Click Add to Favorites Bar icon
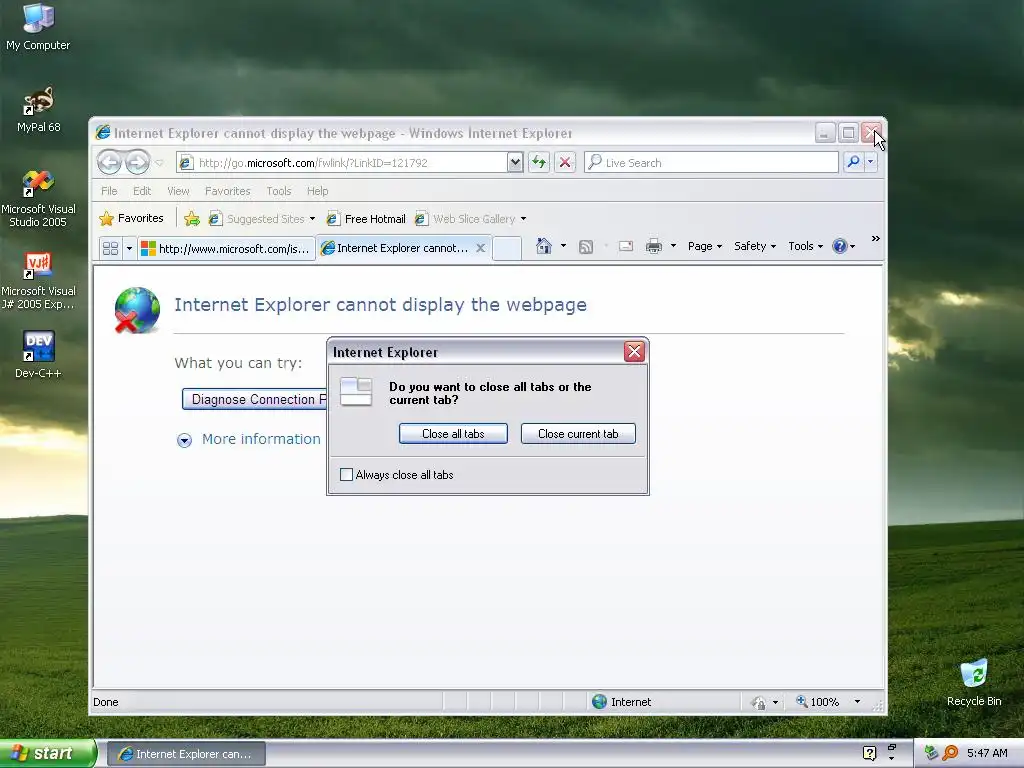 point(192,219)
